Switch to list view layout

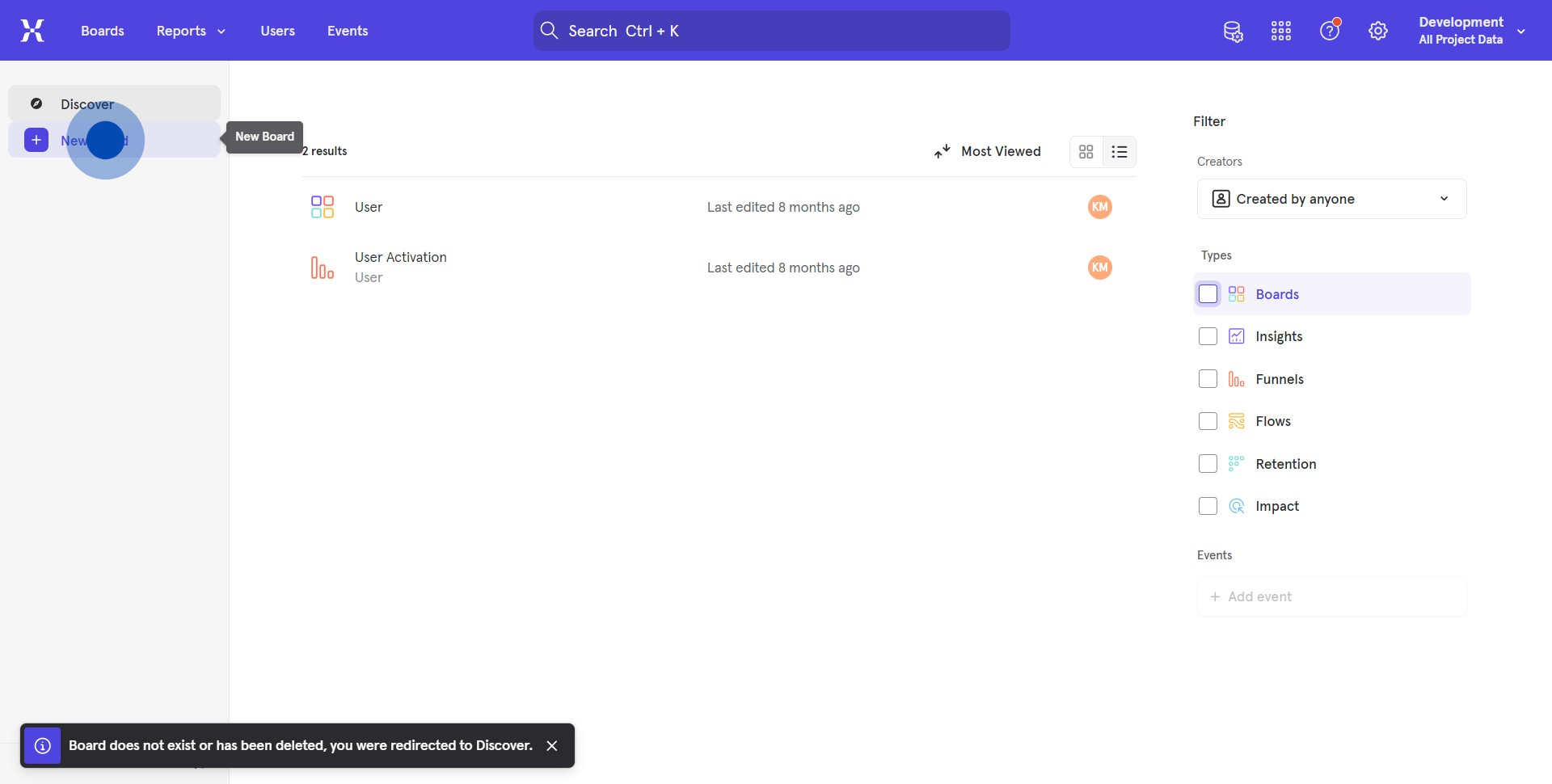click(x=1120, y=152)
